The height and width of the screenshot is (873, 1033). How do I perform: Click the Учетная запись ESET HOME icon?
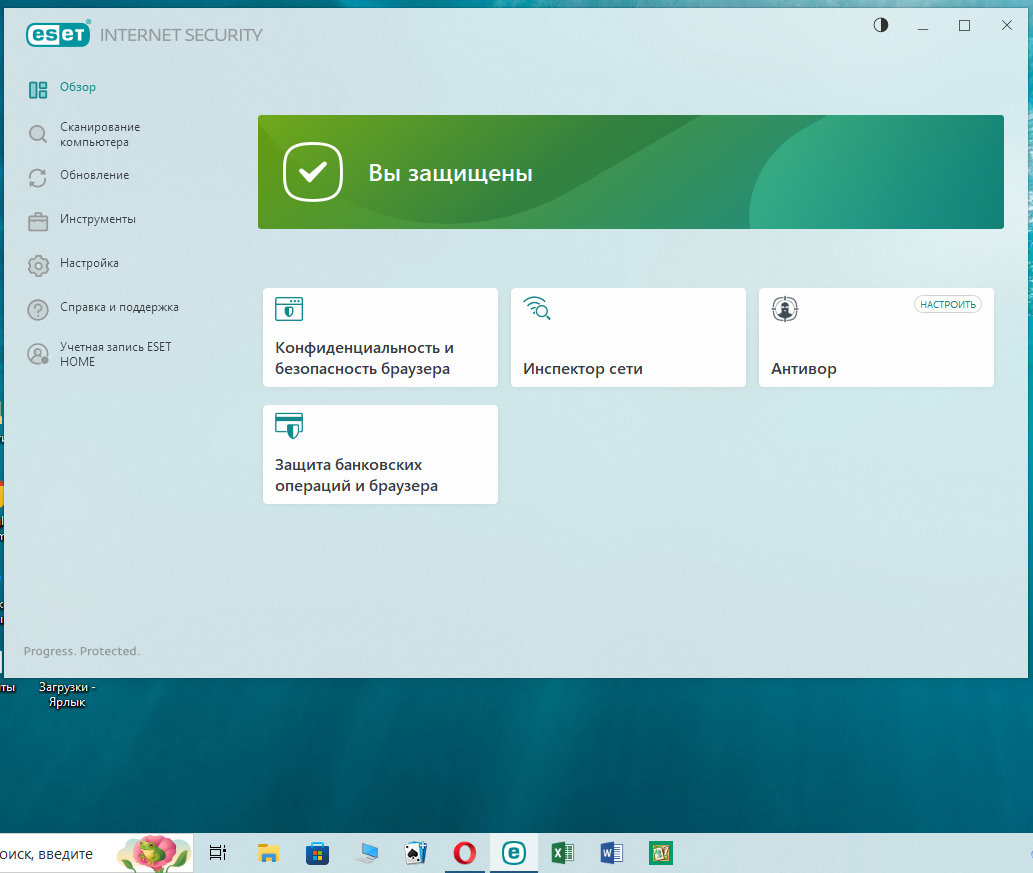[x=38, y=354]
